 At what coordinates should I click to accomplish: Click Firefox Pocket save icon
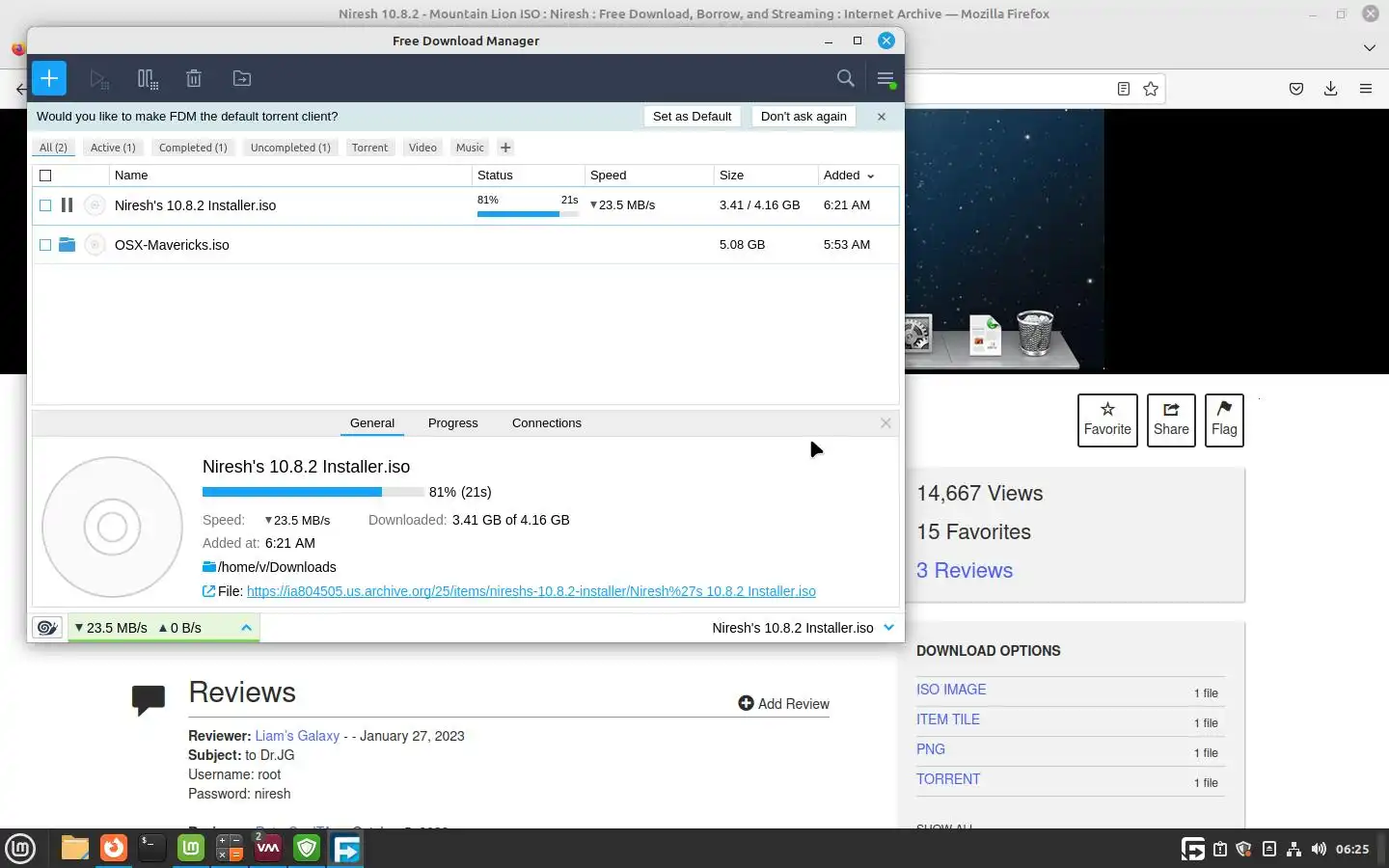click(x=1296, y=89)
